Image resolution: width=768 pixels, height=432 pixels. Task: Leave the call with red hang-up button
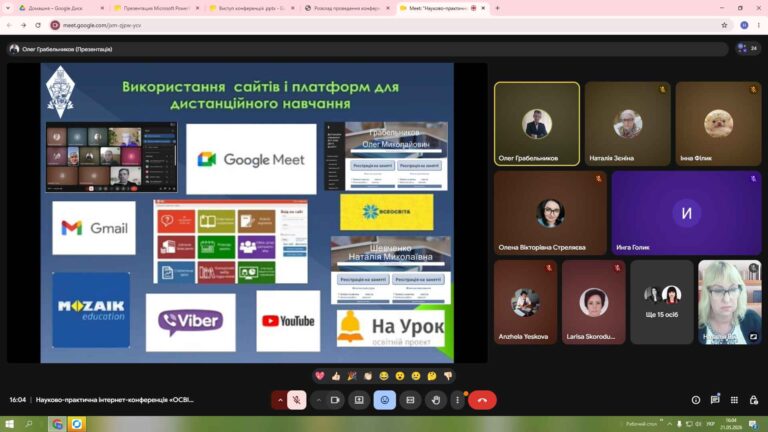pyautogui.click(x=482, y=400)
